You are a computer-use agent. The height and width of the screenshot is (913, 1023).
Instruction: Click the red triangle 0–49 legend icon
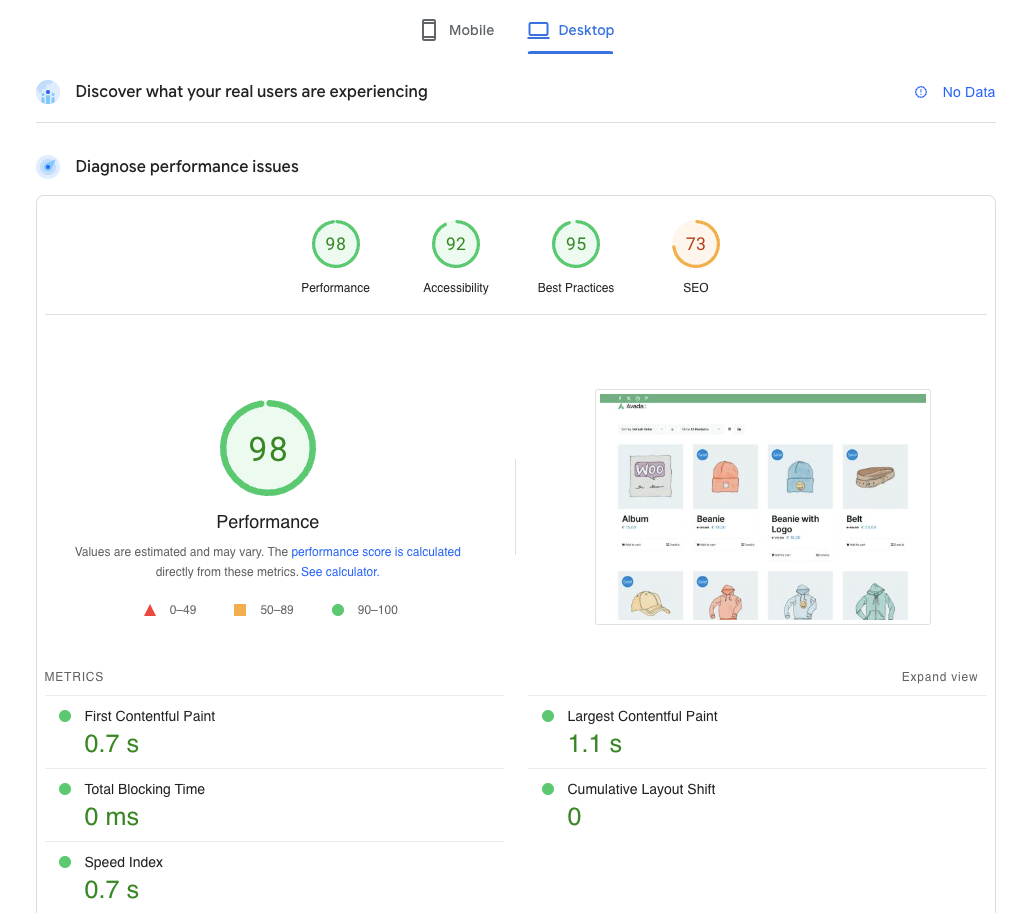(x=150, y=610)
